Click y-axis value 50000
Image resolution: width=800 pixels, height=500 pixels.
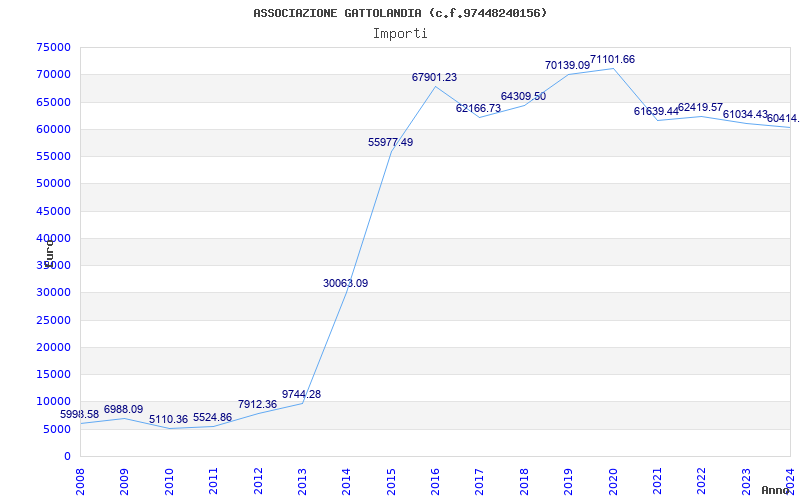[x=54, y=184]
